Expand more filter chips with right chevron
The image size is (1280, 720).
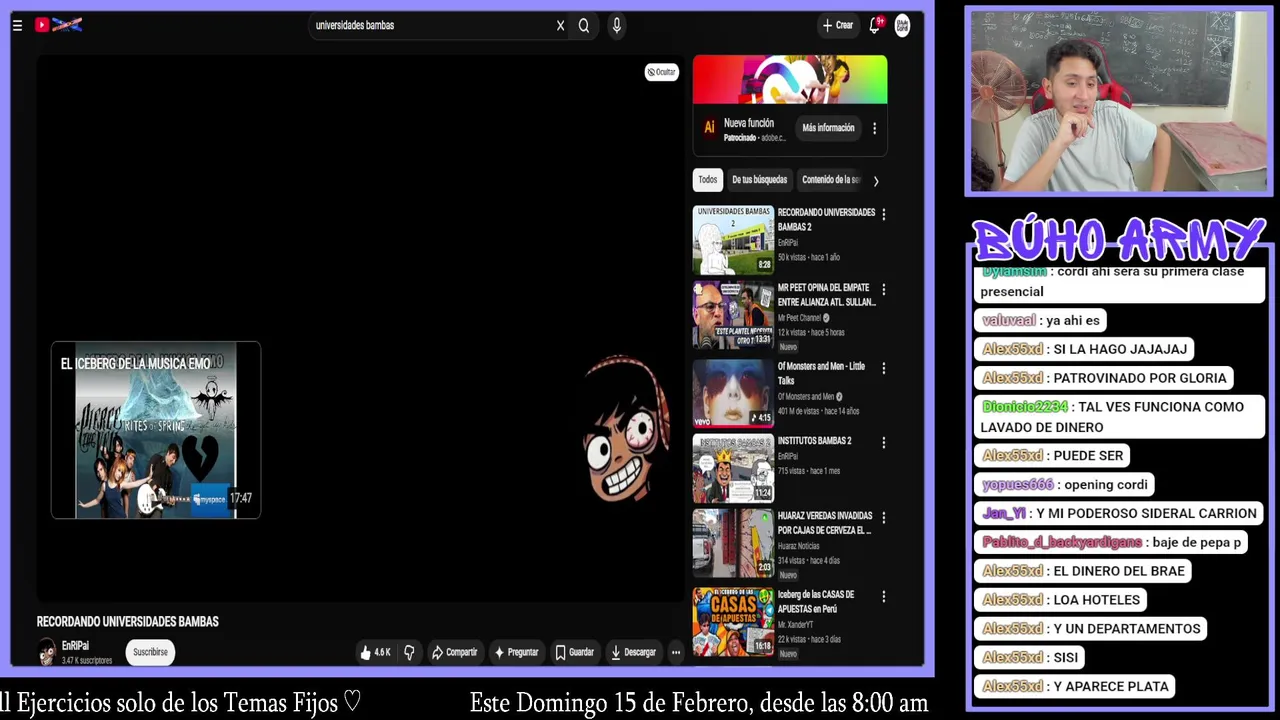876,181
